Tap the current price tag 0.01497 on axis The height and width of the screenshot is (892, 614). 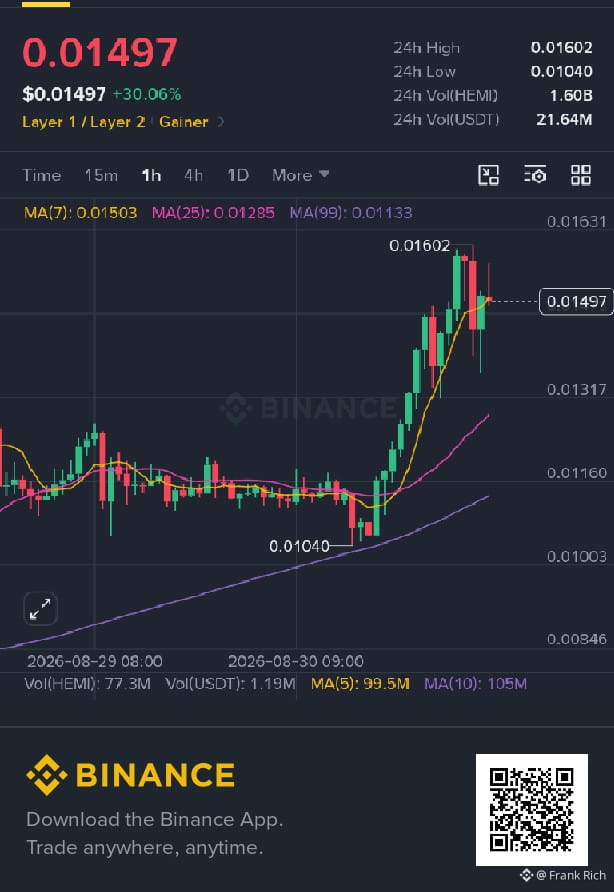click(576, 302)
